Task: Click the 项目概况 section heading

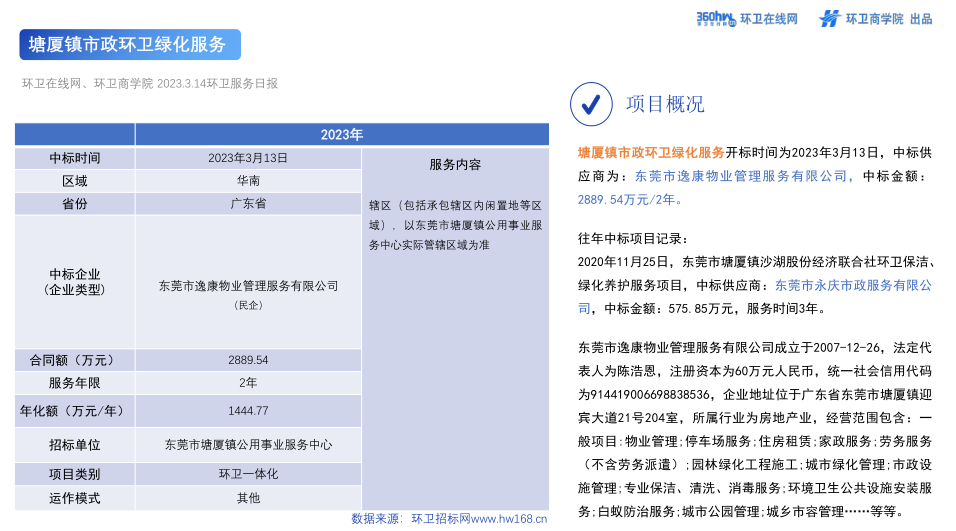Action: tap(665, 104)
